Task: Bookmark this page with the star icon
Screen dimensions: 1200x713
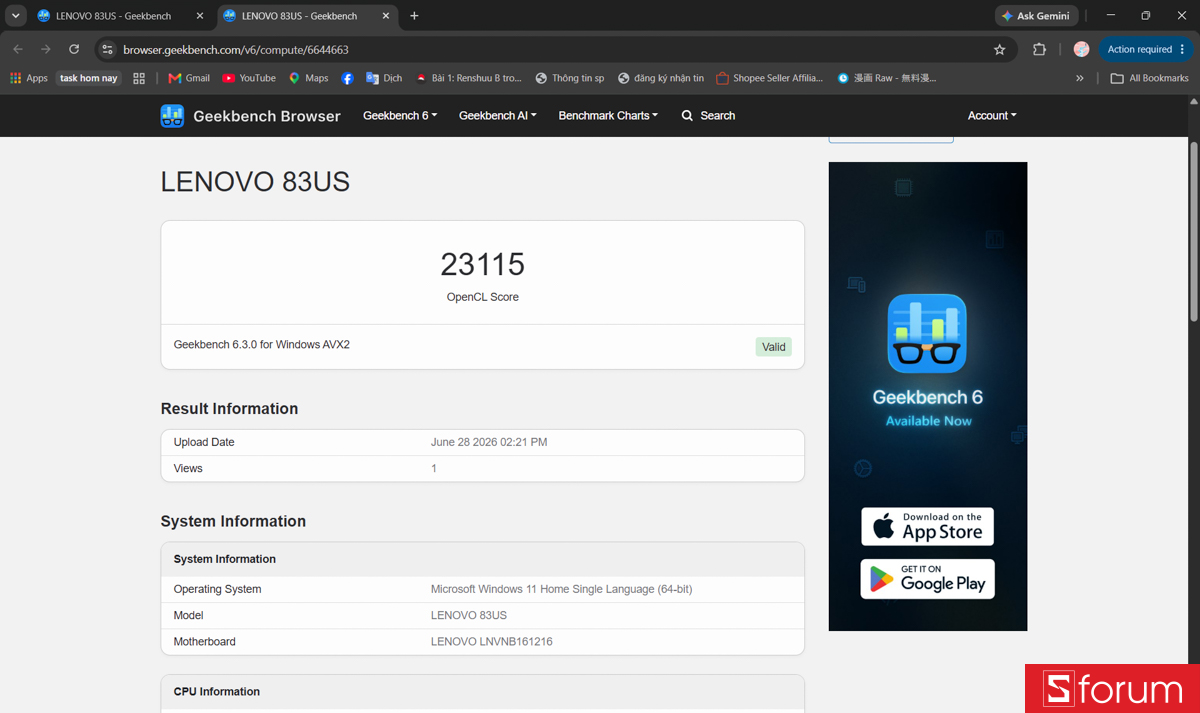Action: tap(999, 49)
